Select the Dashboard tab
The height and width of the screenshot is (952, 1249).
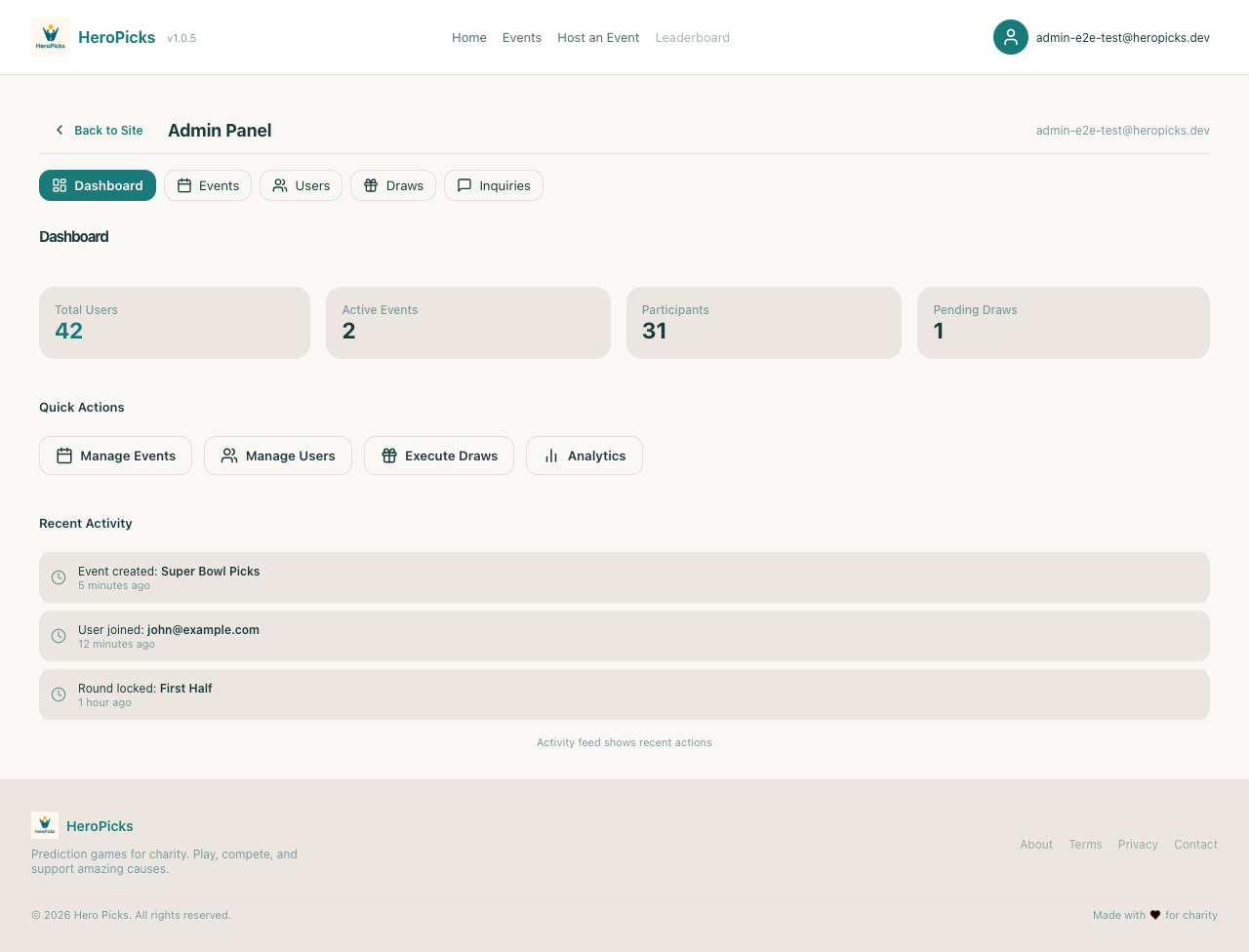pos(98,185)
